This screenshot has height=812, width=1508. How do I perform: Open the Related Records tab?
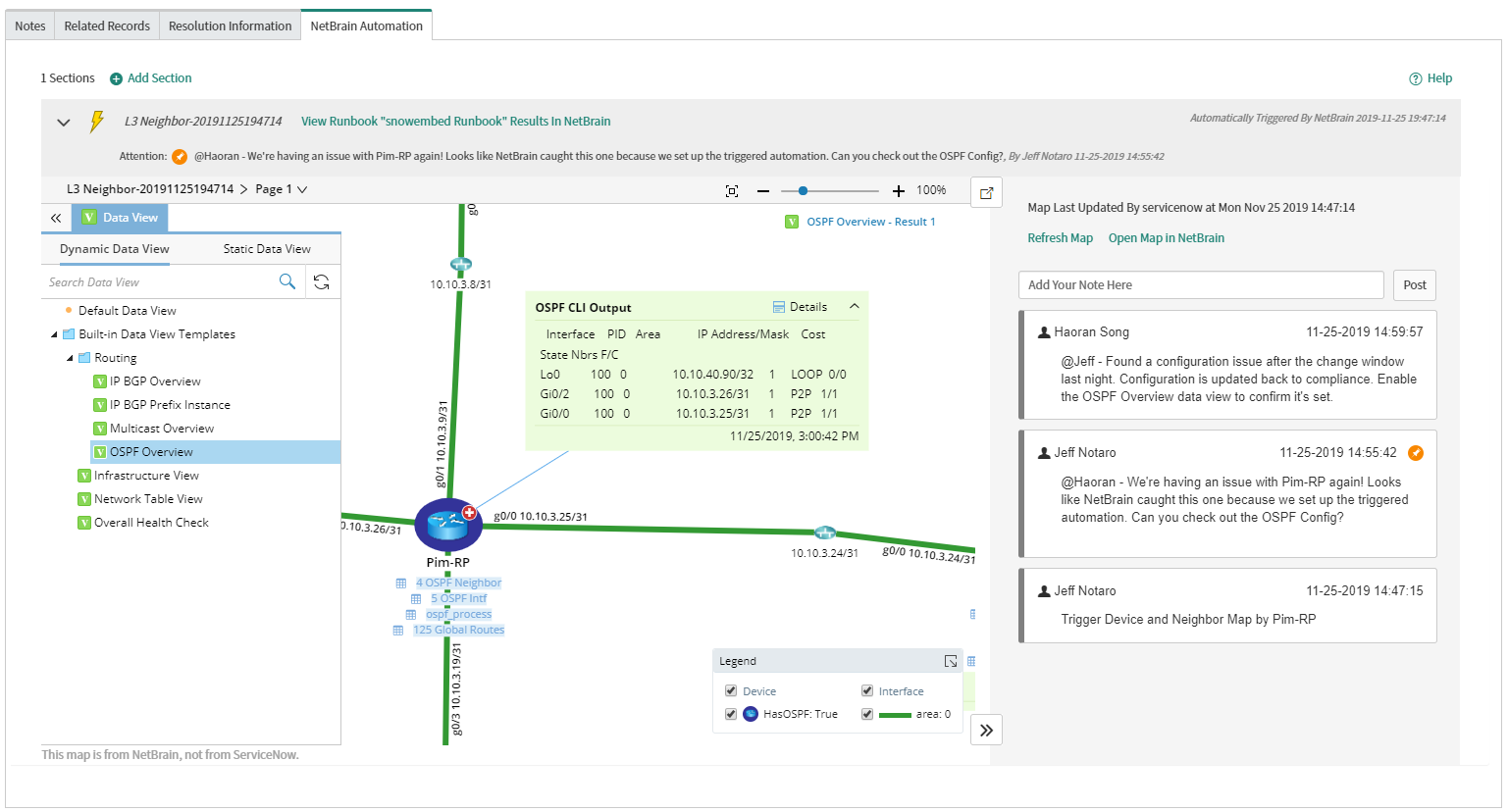tap(107, 25)
